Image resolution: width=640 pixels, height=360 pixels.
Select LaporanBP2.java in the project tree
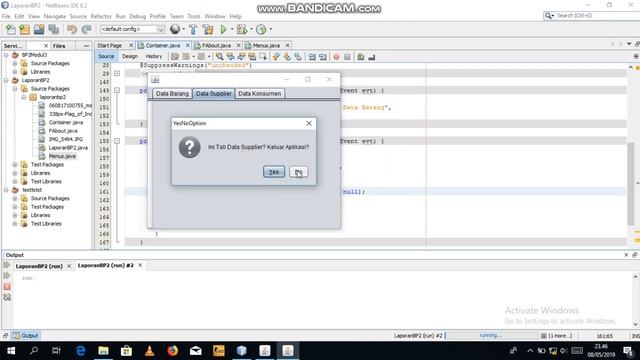click(68, 148)
